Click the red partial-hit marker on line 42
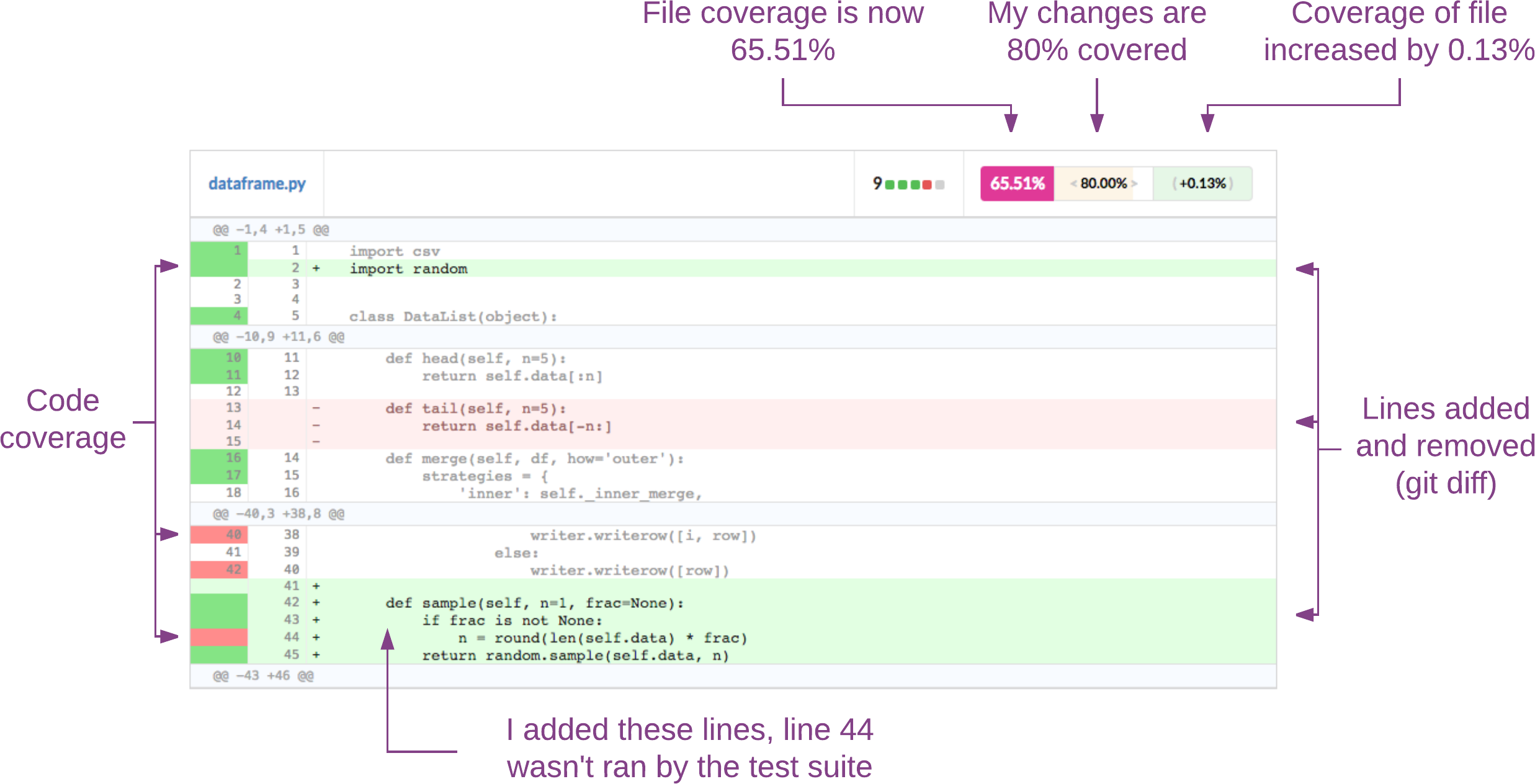The width and height of the screenshot is (1535, 784). click(218, 569)
